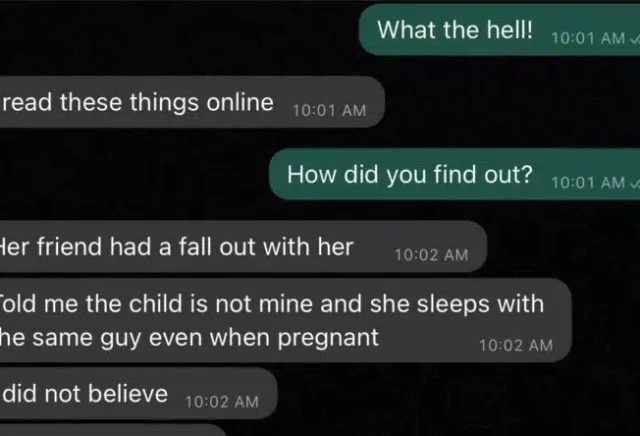Click the line "same guy even when pregnant"
This screenshot has width=640, height=436.
[189, 338]
